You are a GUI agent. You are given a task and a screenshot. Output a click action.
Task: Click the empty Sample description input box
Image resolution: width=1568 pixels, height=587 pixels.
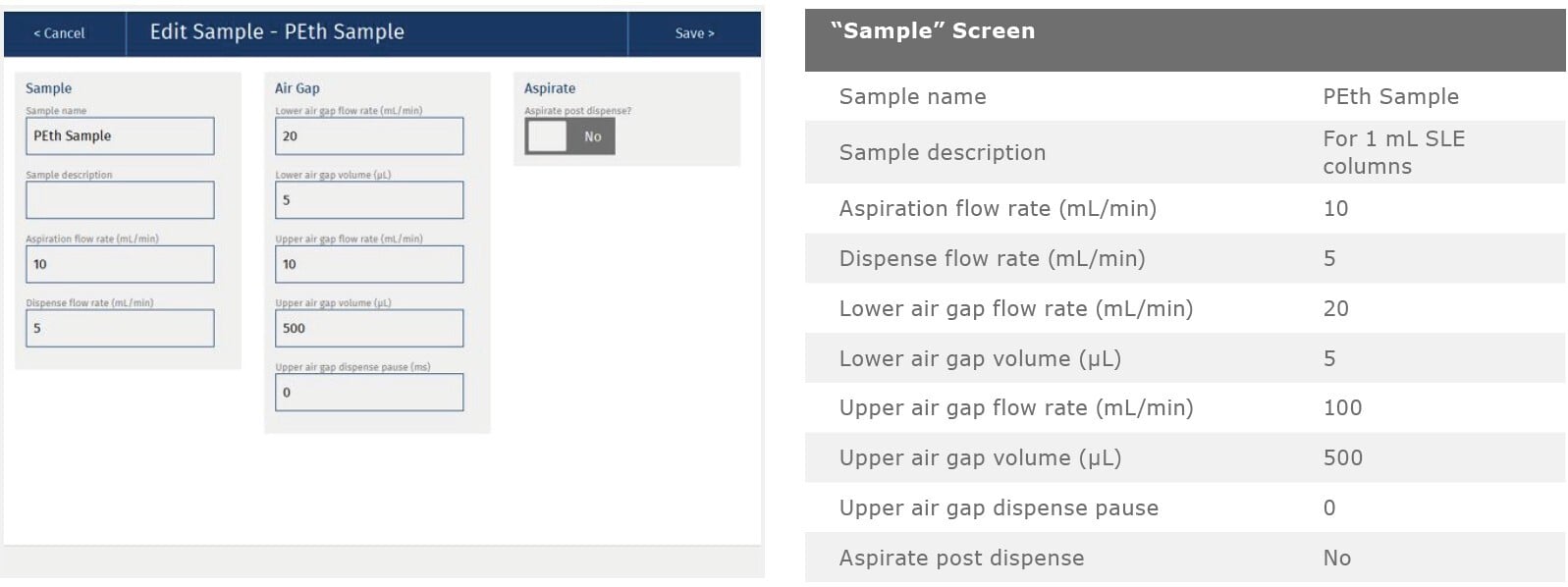pyautogui.click(x=120, y=200)
